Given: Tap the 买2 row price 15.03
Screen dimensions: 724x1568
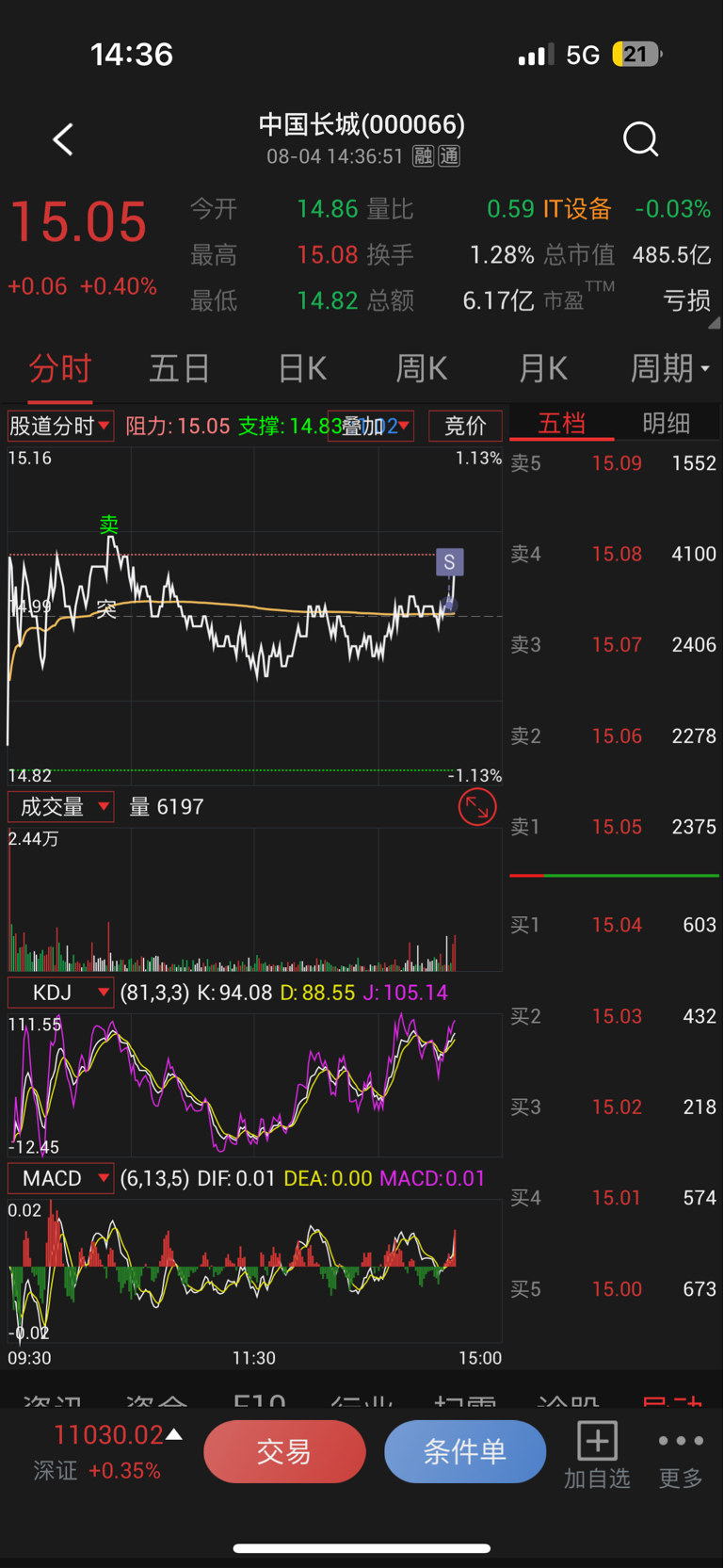Looking at the screenshot, I should (617, 1016).
